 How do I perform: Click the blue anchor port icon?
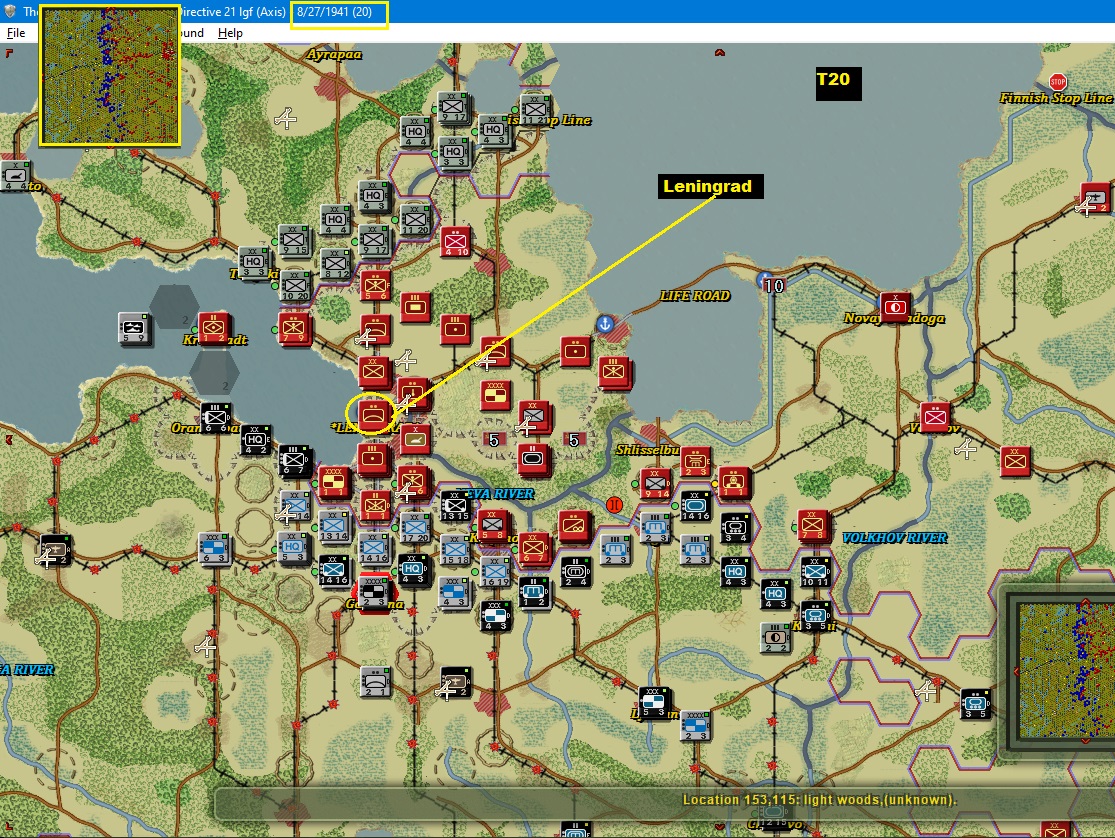pyautogui.click(x=604, y=324)
